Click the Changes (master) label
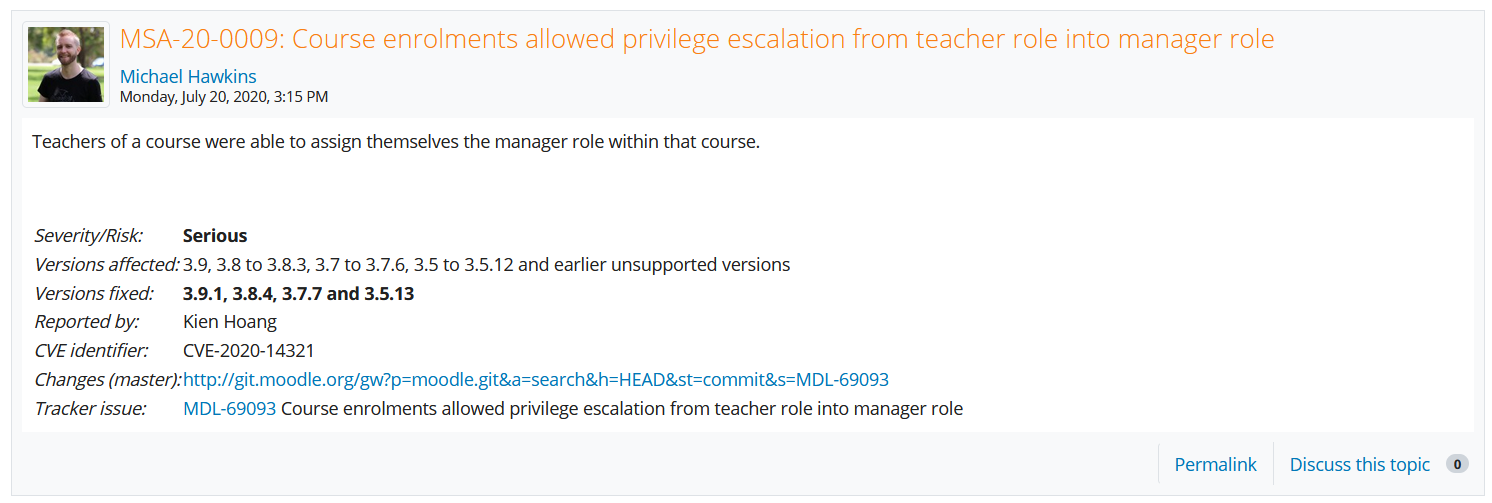The height and width of the screenshot is (503, 1492). pyautogui.click(x=107, y=380)
